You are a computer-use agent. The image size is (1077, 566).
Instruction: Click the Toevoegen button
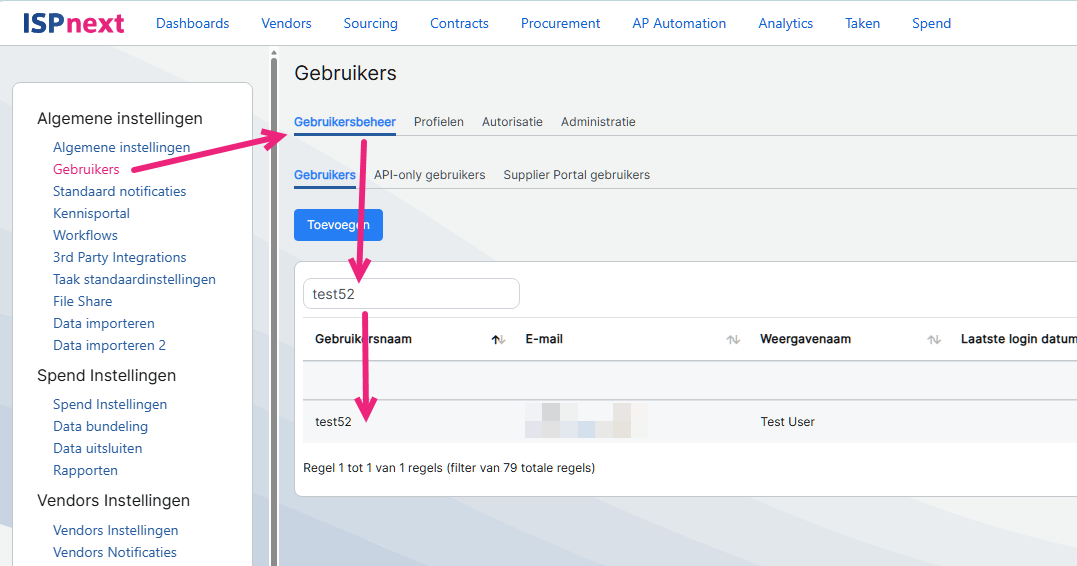tap(338, 225)
